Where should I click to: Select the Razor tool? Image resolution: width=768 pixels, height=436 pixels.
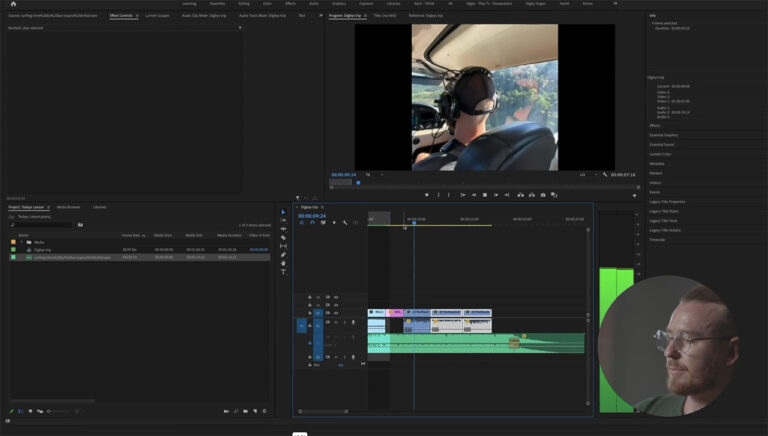coord(283,238)
